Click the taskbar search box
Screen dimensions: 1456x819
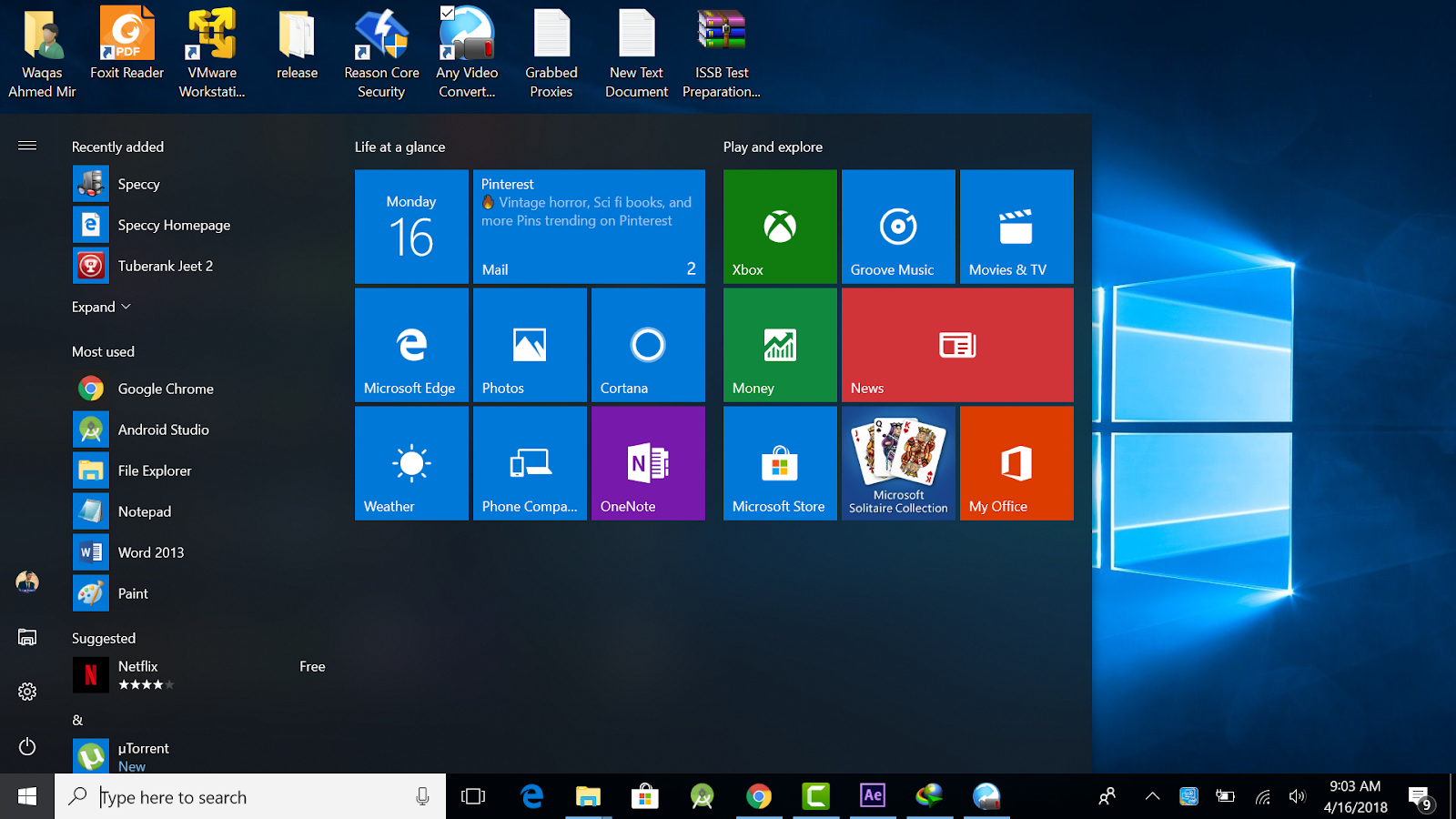pyautogui.click(x=250, y=797)
